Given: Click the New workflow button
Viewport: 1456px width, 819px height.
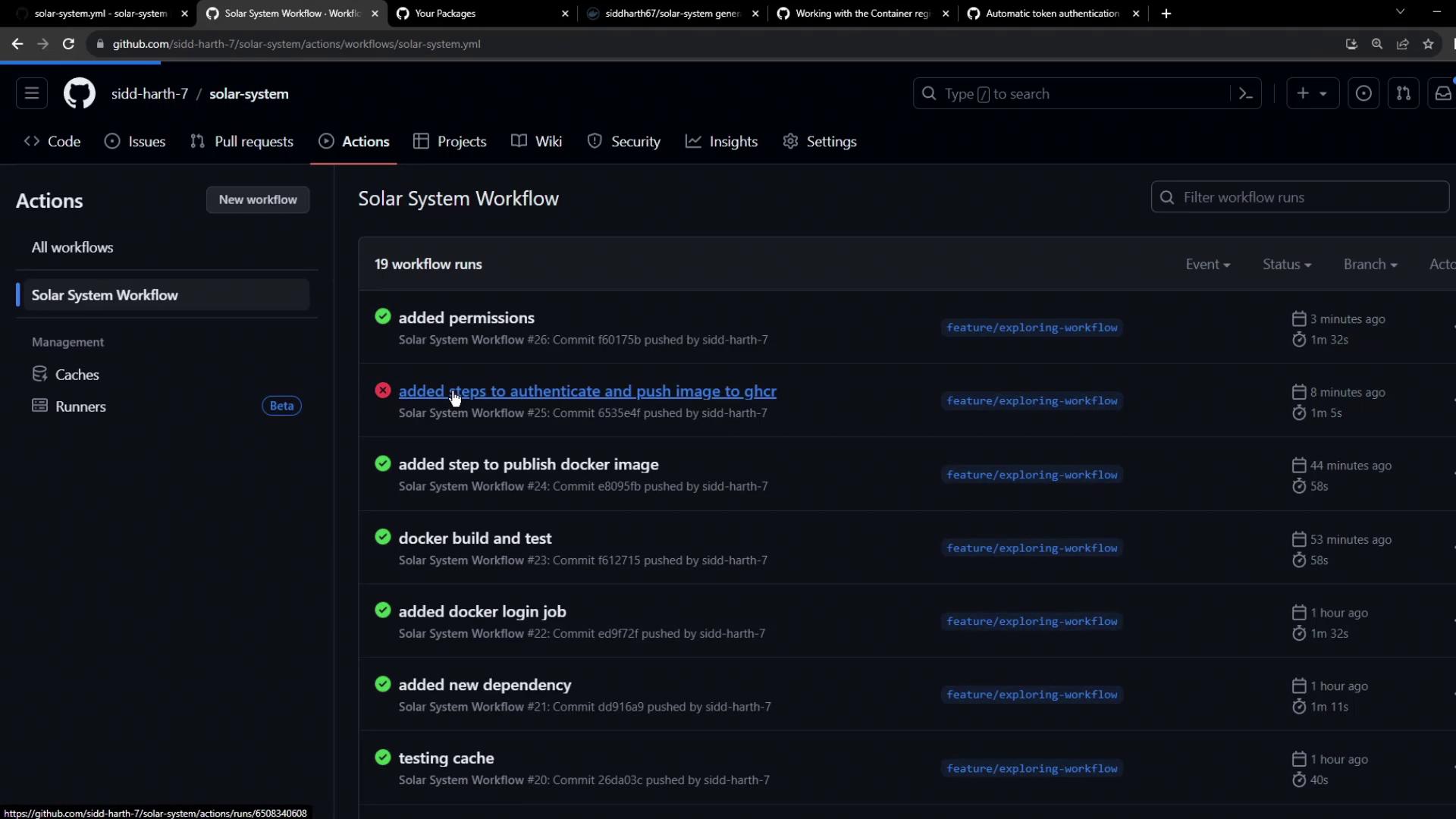Looking at the screenshot, I should point(258,200).
